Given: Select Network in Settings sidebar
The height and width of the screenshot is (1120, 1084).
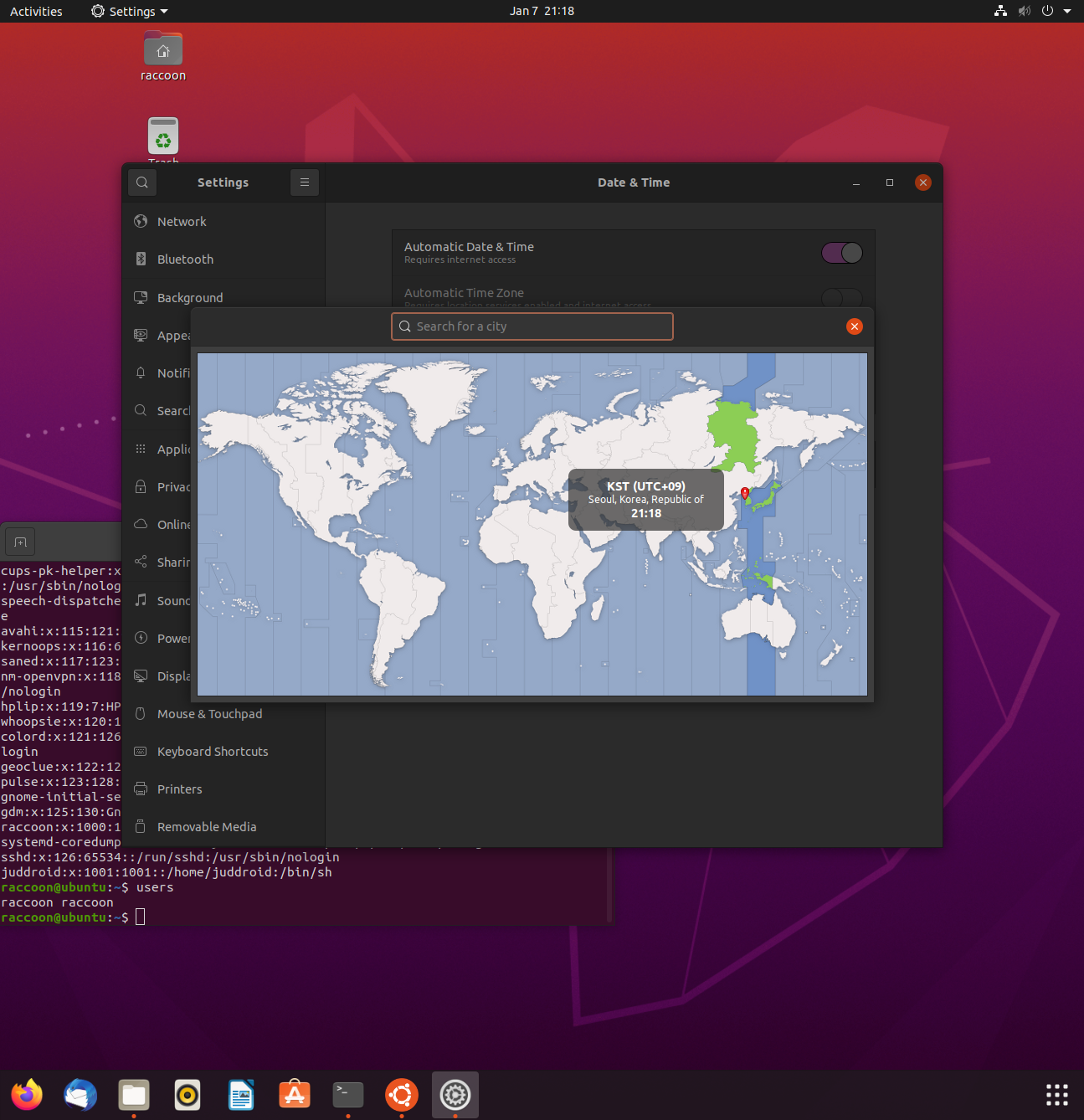Looking at the screenshot, I should tap(223, 221).
